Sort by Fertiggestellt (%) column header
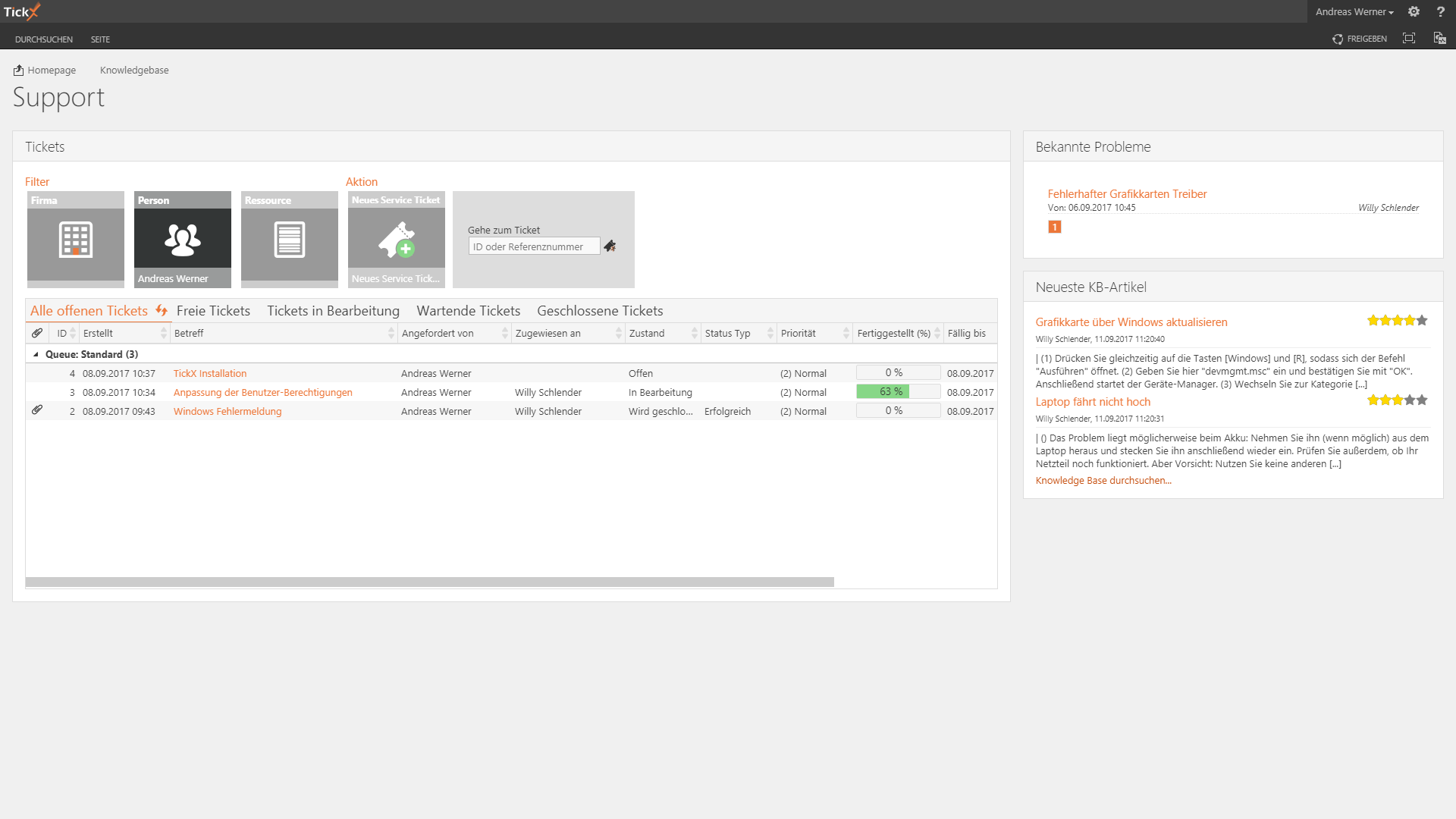1456x819 pixels. [x=898, y=333]
